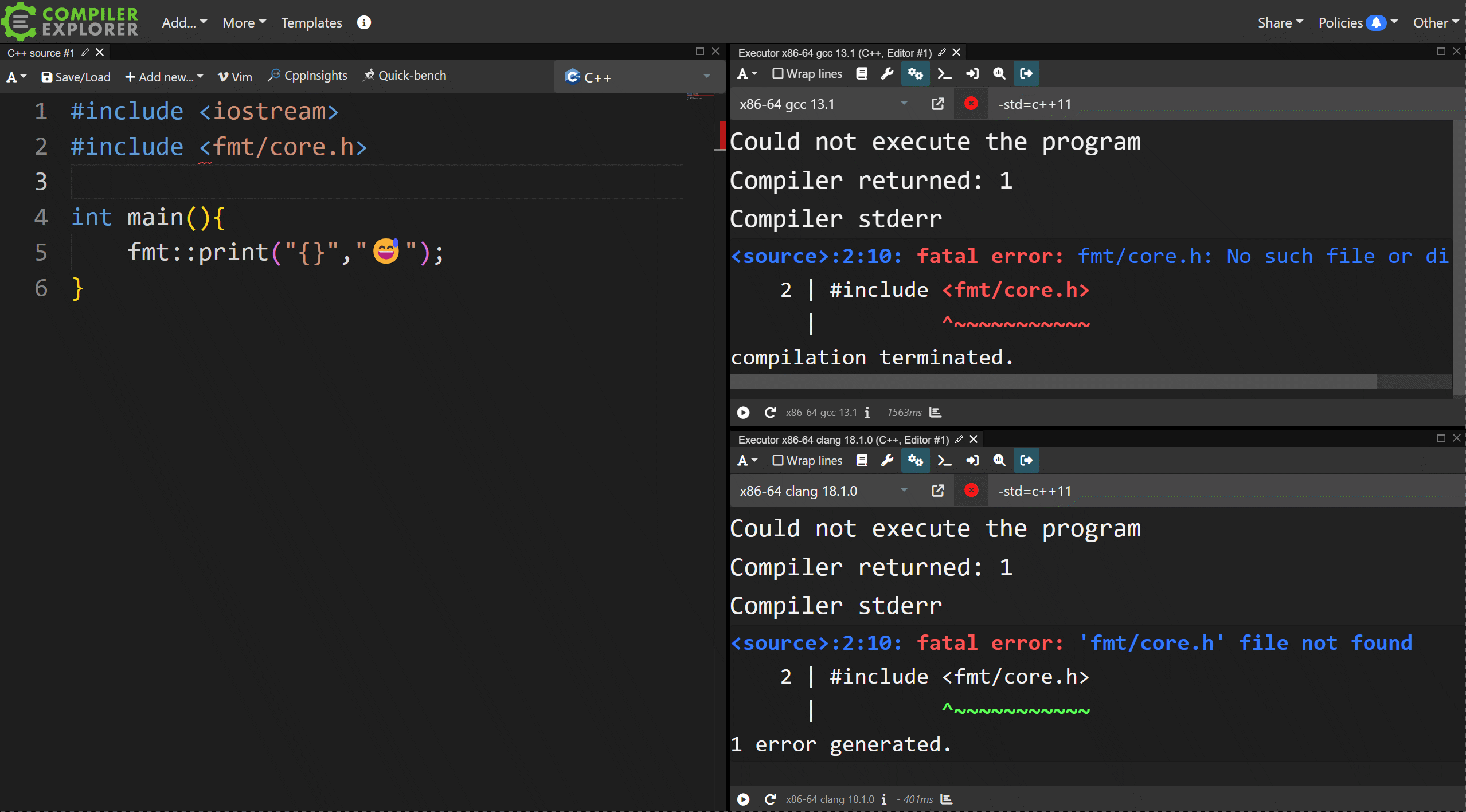Screen dimensions: 1466x812
Task: Open the Add menu in top navigation
Action: (183, 22)
